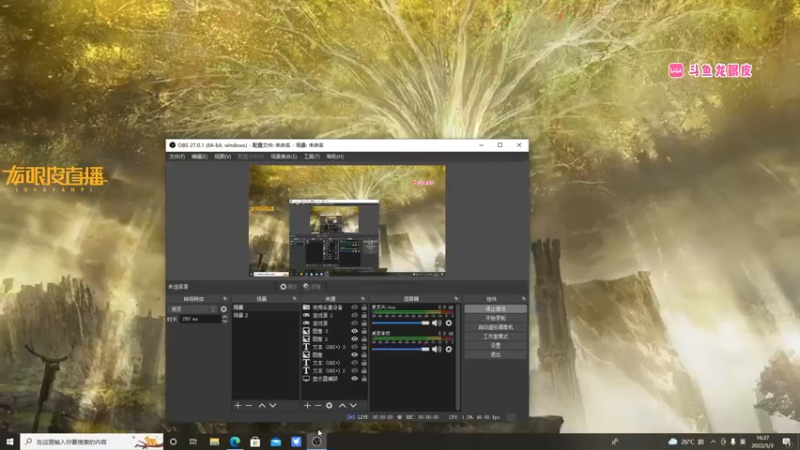Viewport: 800px width, 450px height.
Task: Toggle visibility of 视频采集设备 source
Action: [355, 308]
